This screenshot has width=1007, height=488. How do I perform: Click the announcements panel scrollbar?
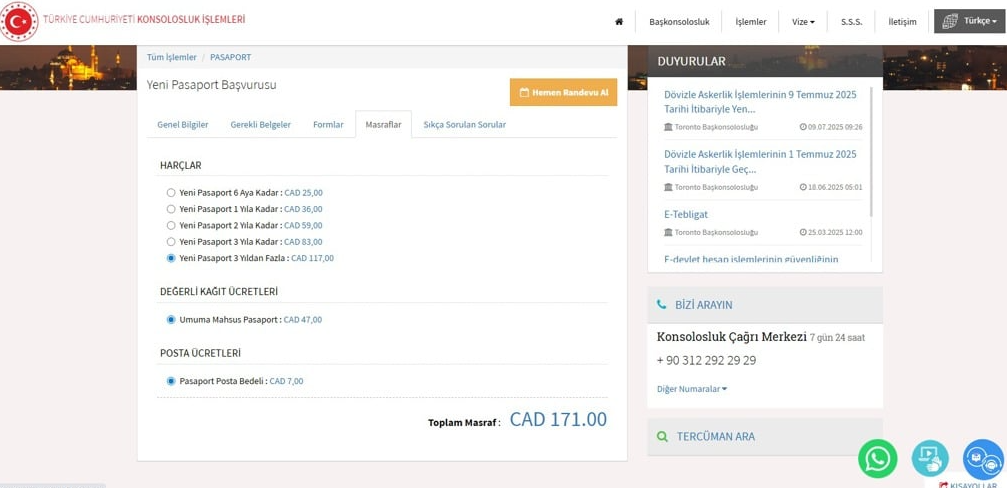pyautogui.click(x=871, y=150)
